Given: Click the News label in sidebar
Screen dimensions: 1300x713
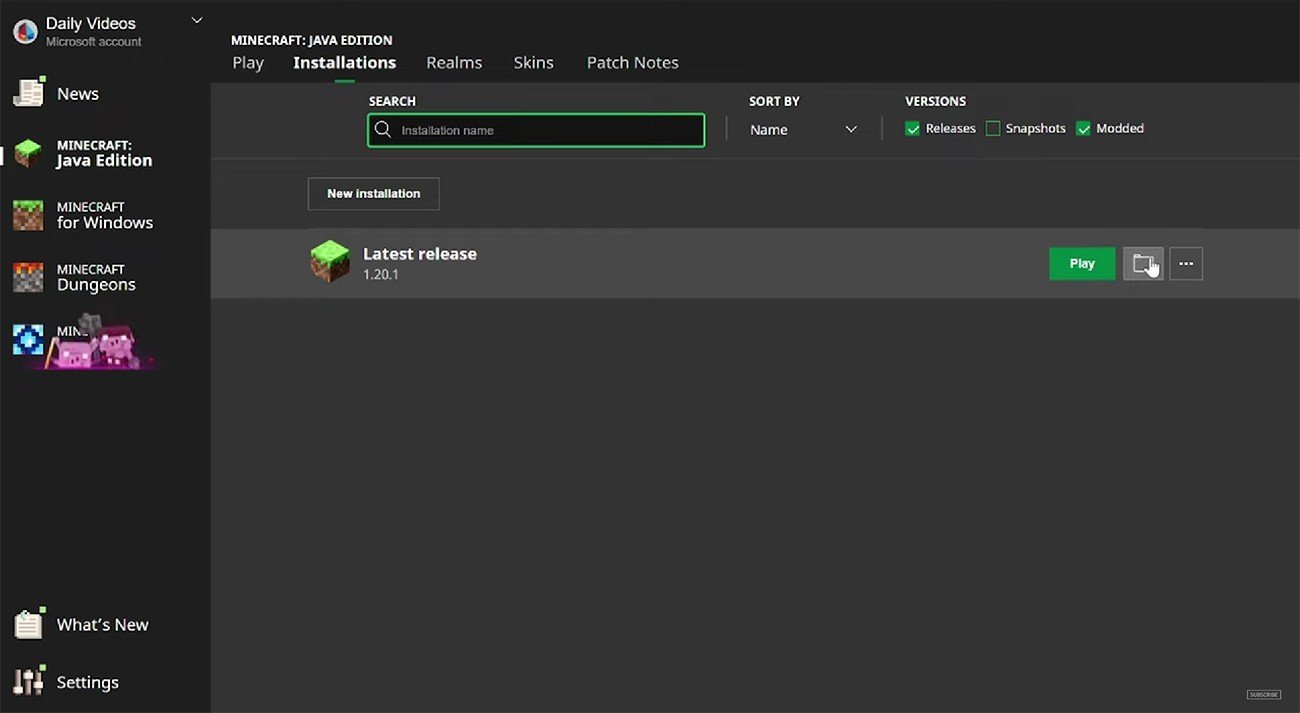Looking at the screenshot, I should 78,94.
